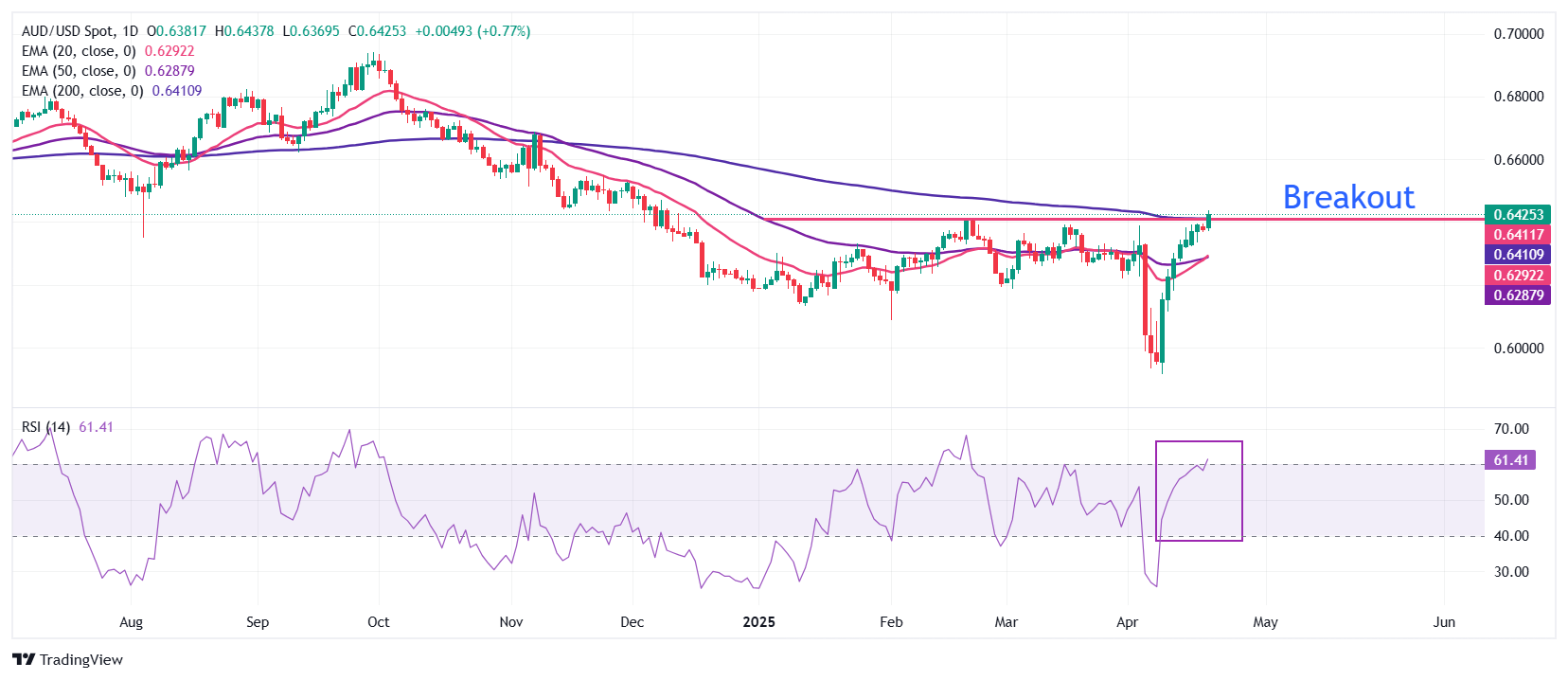
Task: Click the purple 0.62879 EMA price tag
Action: (1517, 295)
